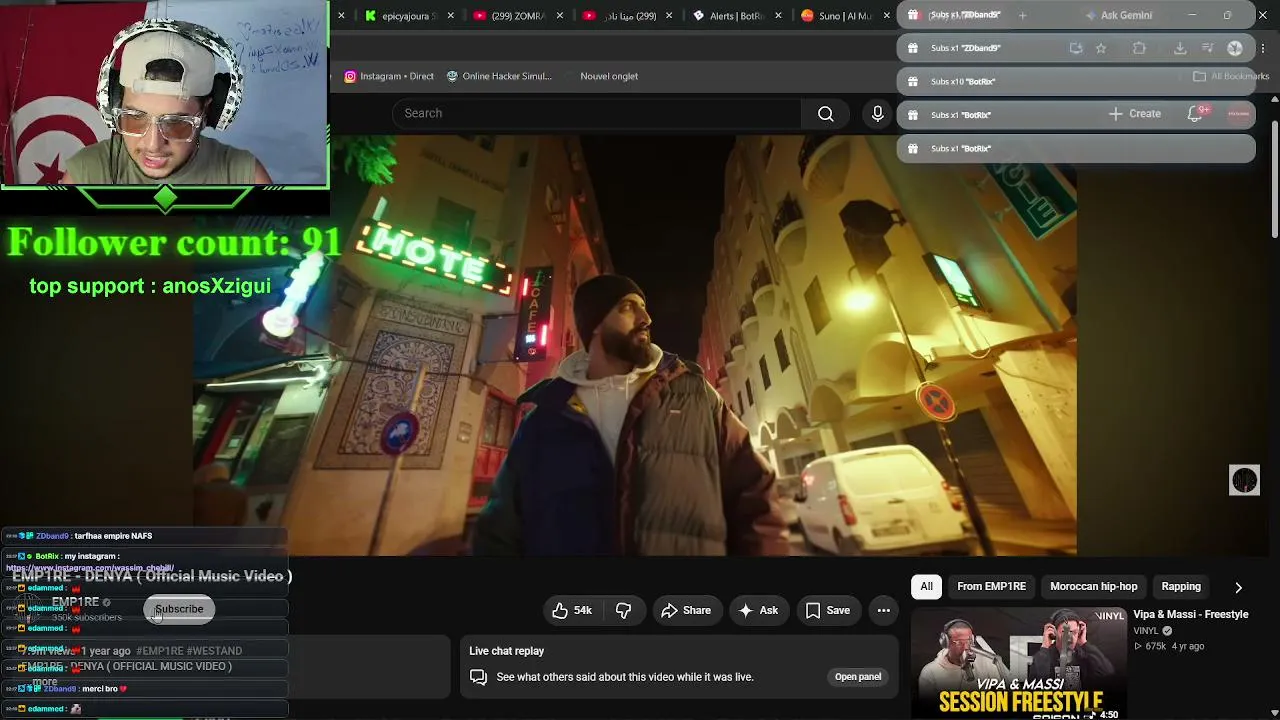The image size is (1280, 720).
Task: Open the All Bookmarks folder
Action: (1231, 77)
